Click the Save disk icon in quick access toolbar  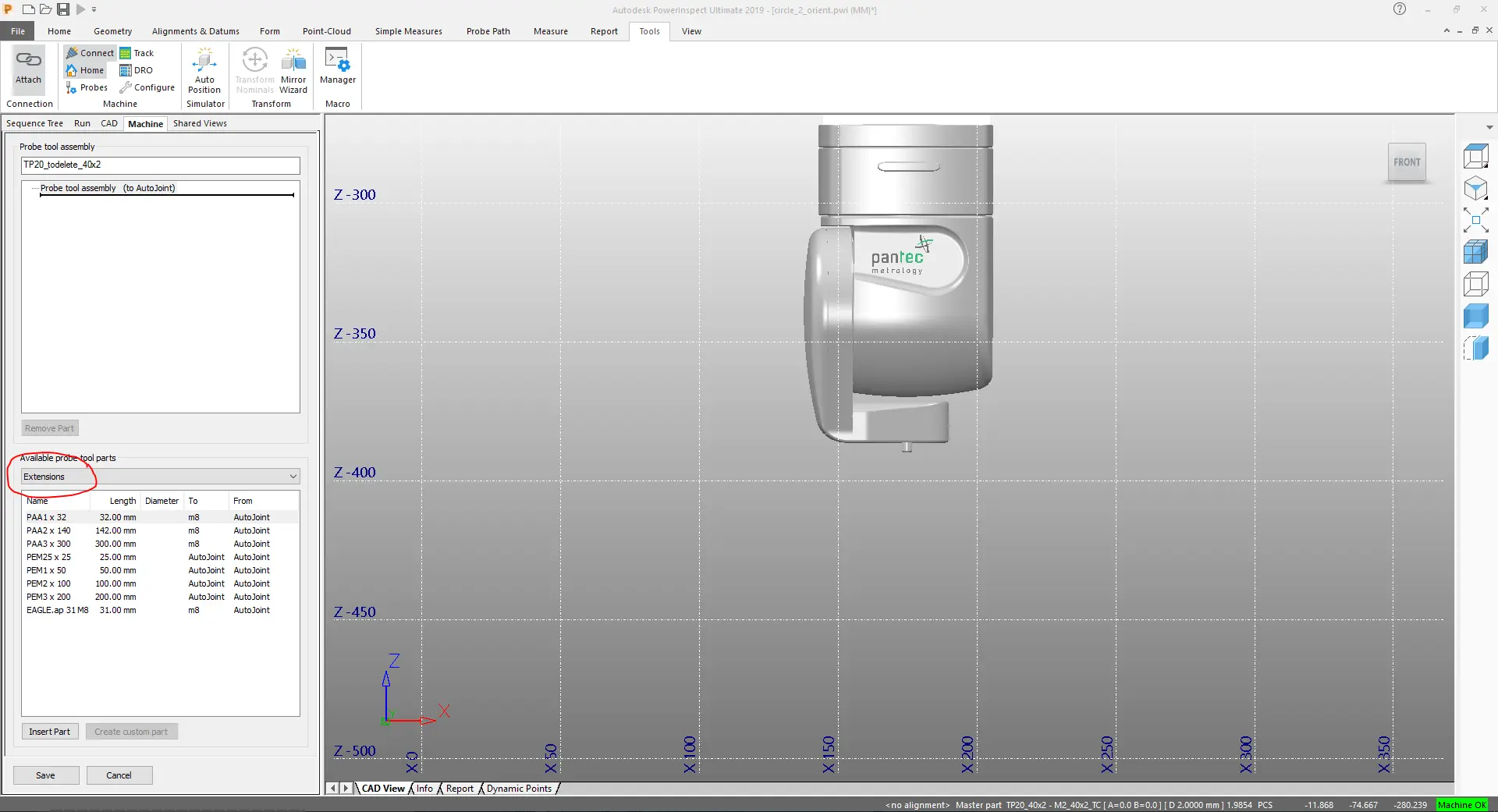(63, 9)
